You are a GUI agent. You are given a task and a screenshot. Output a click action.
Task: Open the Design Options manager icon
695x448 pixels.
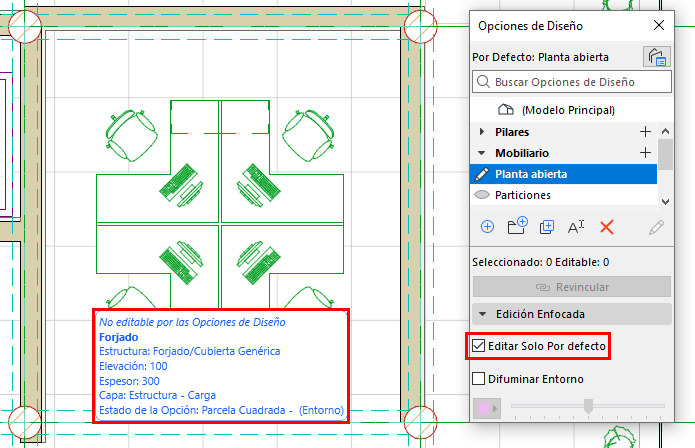656,57
